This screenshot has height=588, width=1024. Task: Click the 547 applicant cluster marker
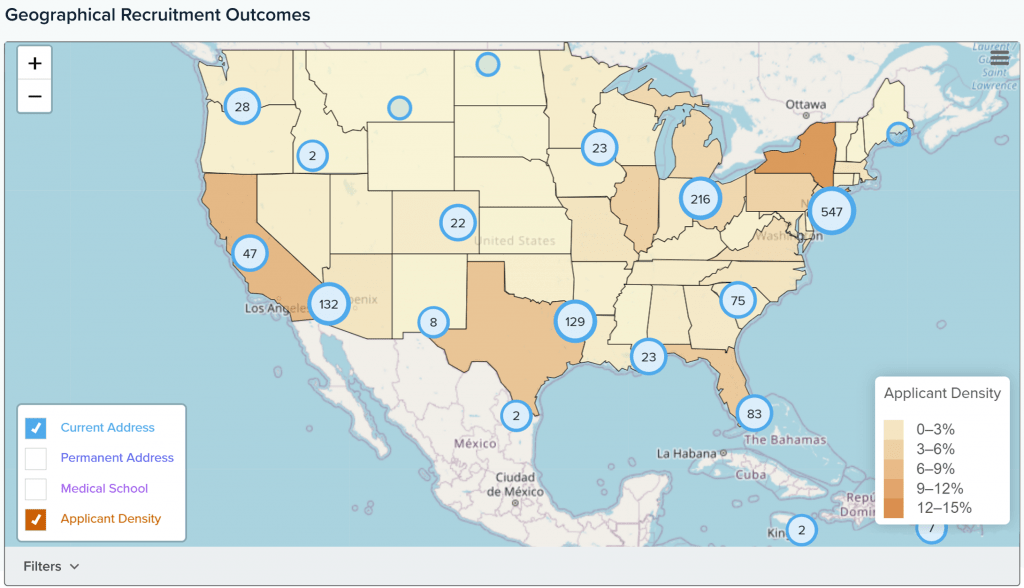[x=832, y=212]
